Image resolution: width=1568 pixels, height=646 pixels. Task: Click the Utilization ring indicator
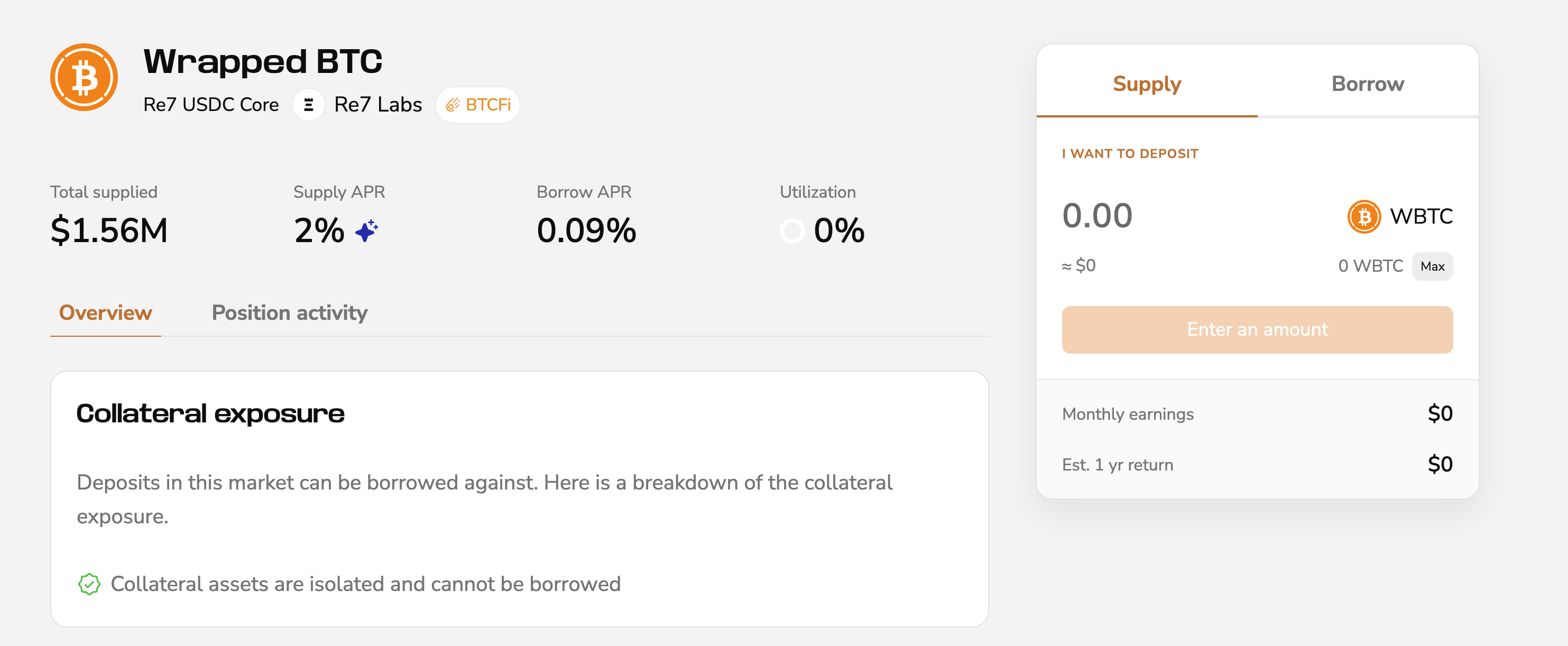(792, 232)
